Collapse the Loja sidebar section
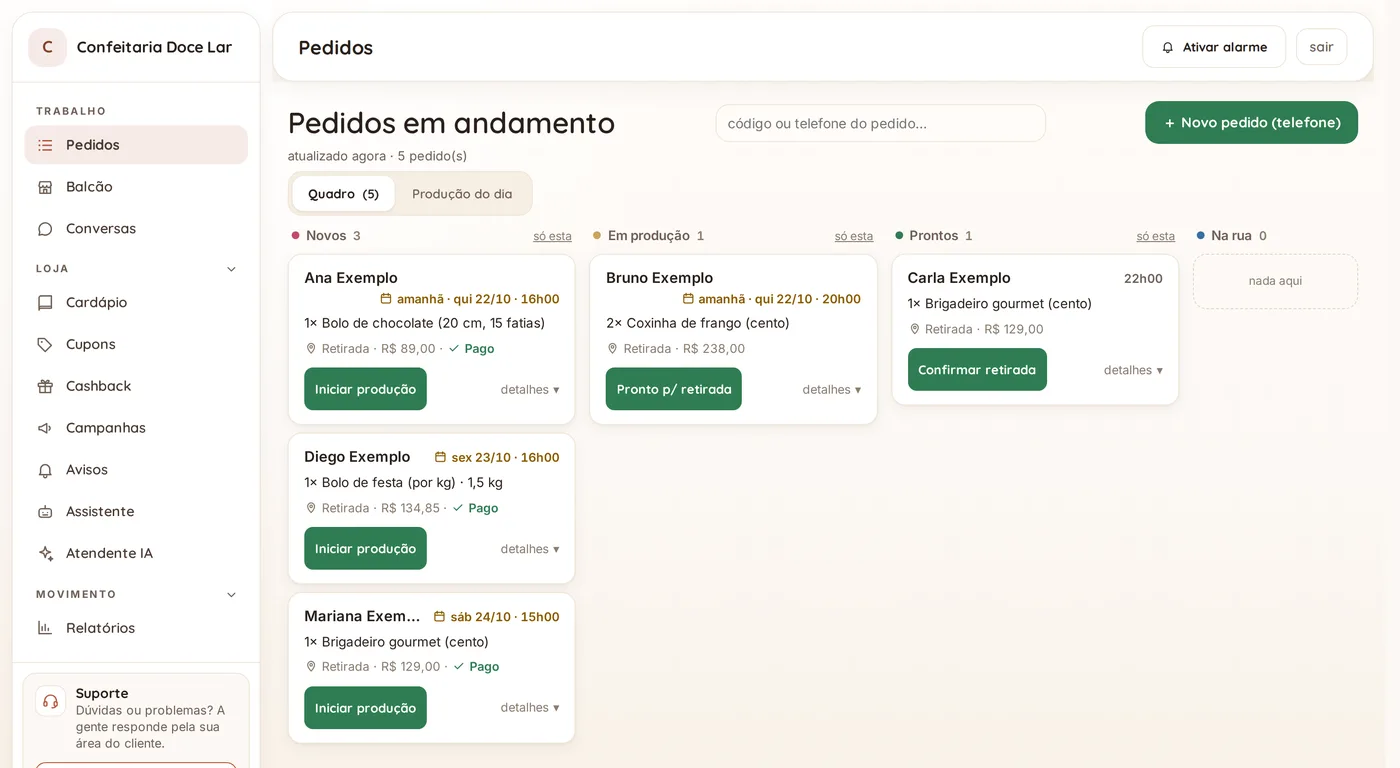Screen dimensions: 1400x768 coord(231,269)
